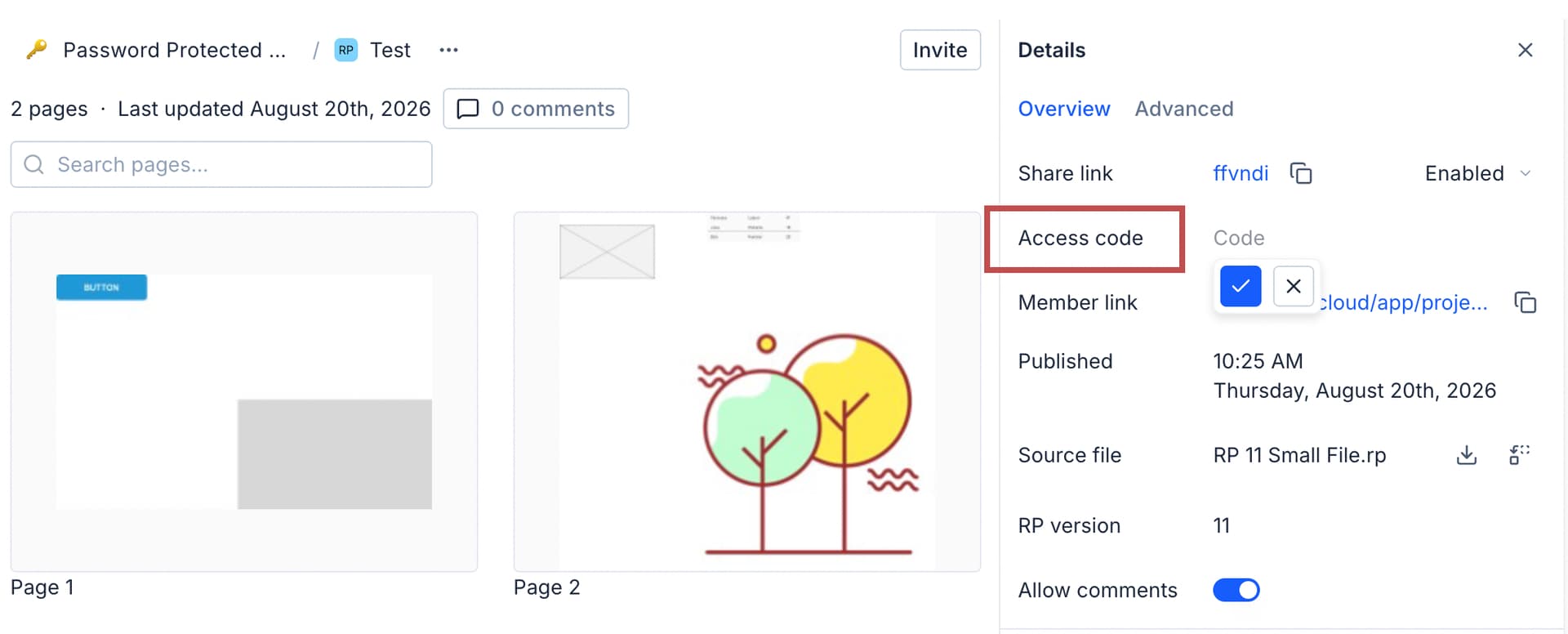The width and height of the screenshot is (1568, 634).
Task: Copy the share link ffvndi
Action: click(x=1300, y=173)
